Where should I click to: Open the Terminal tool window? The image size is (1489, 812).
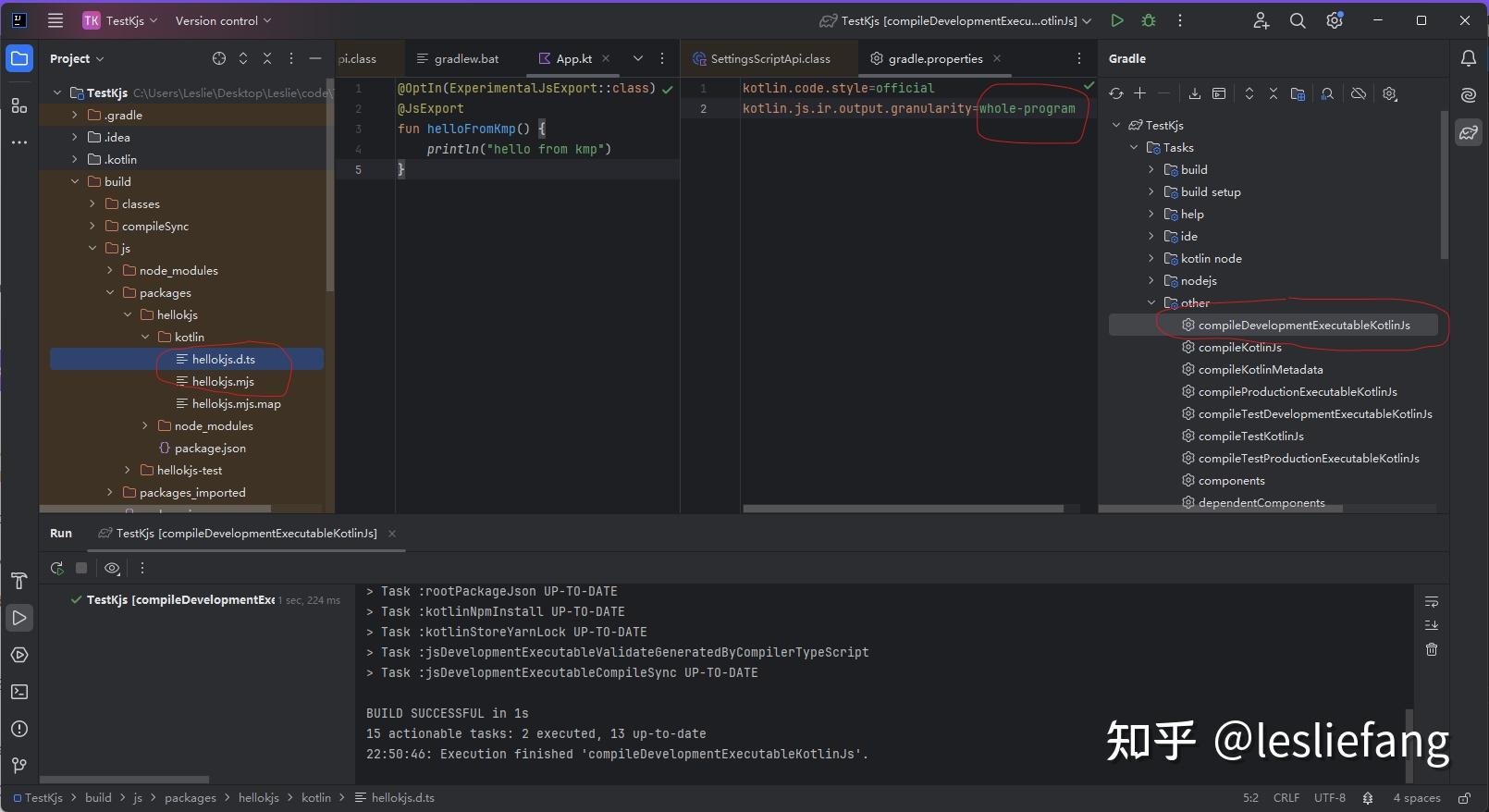pyautogui.click(x=19, y=692)
